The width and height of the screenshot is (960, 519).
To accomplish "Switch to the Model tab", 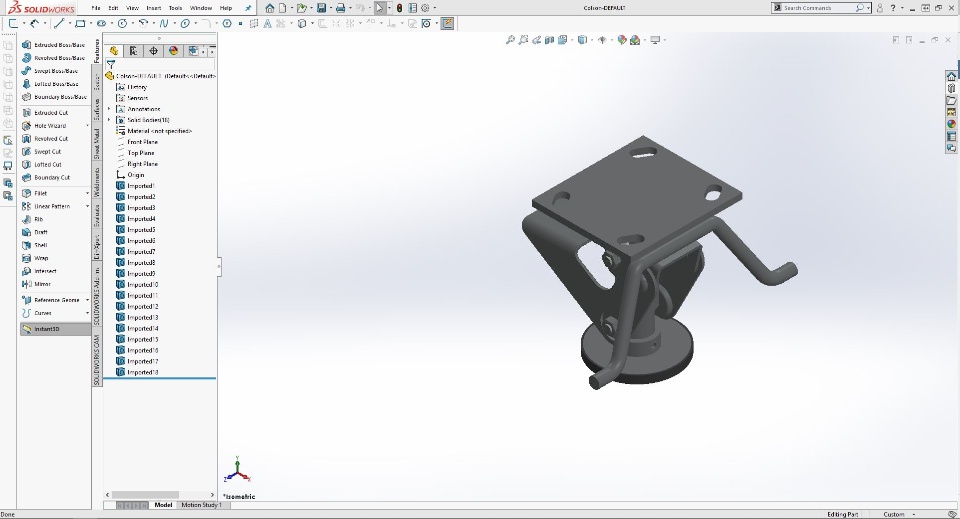I will (163, 505).
